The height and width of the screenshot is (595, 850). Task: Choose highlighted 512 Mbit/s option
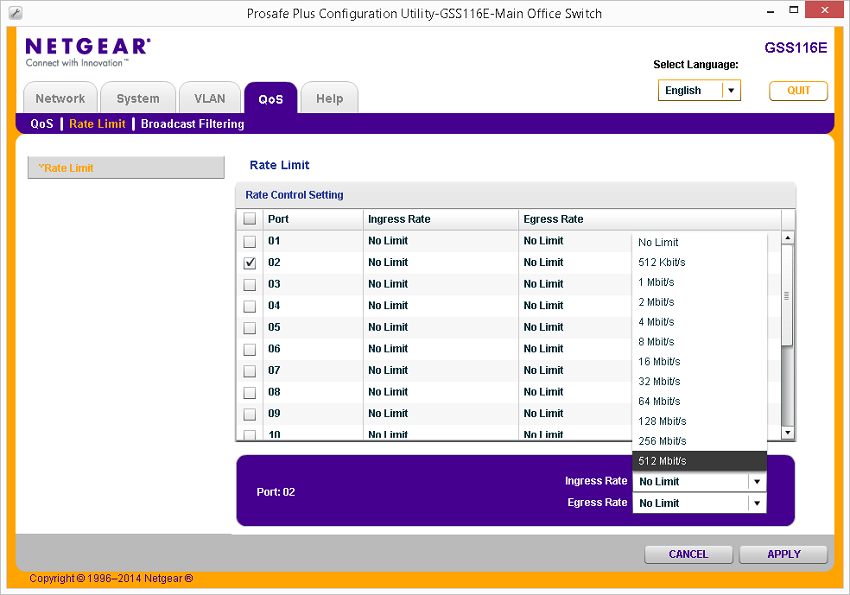tap(699, 461)
